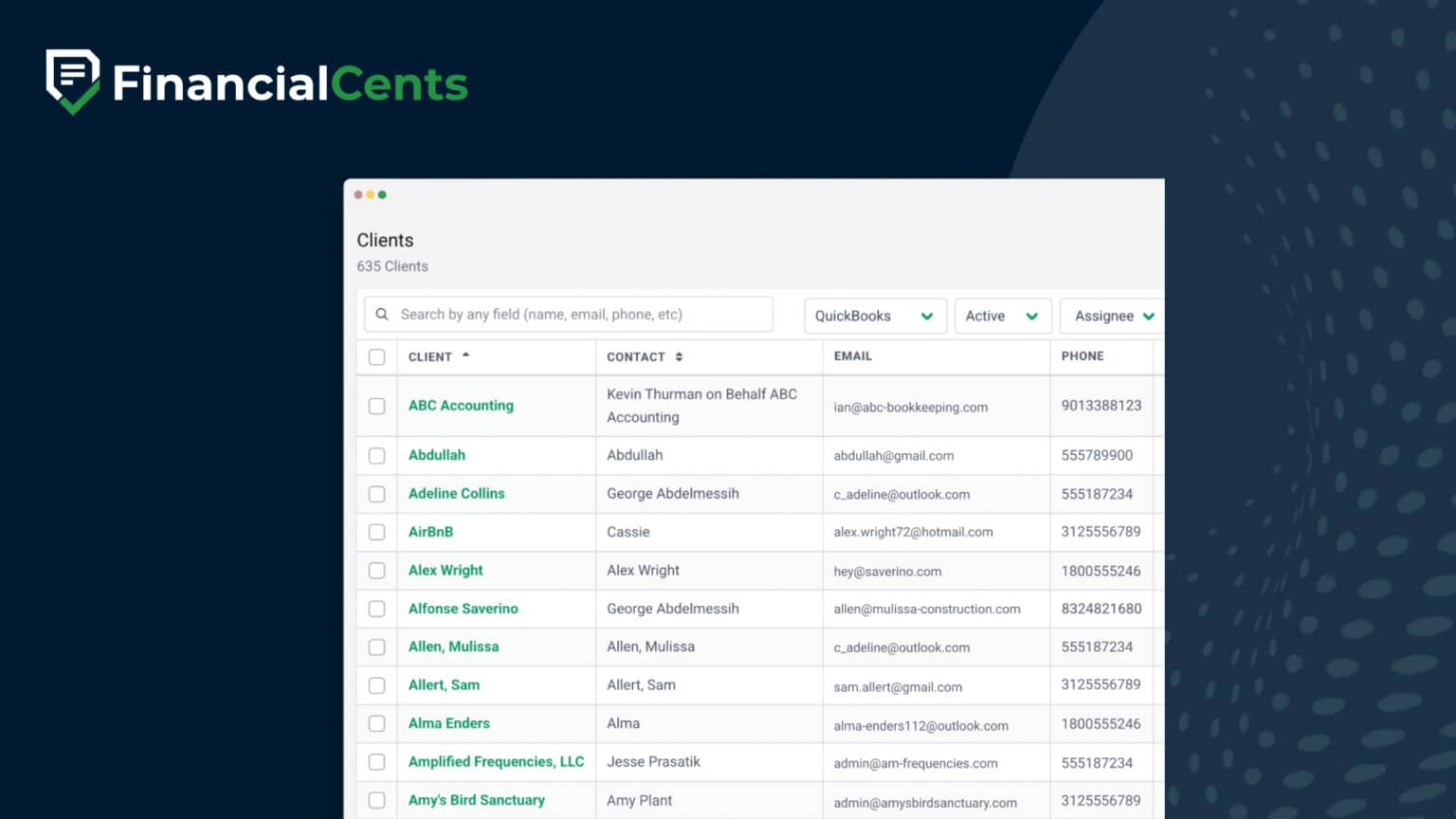Image resolution: width=1456 pixels, height=819 pixels.
Task: Click the CONTACT column sort icon
Action: click(x=679, y=356)
